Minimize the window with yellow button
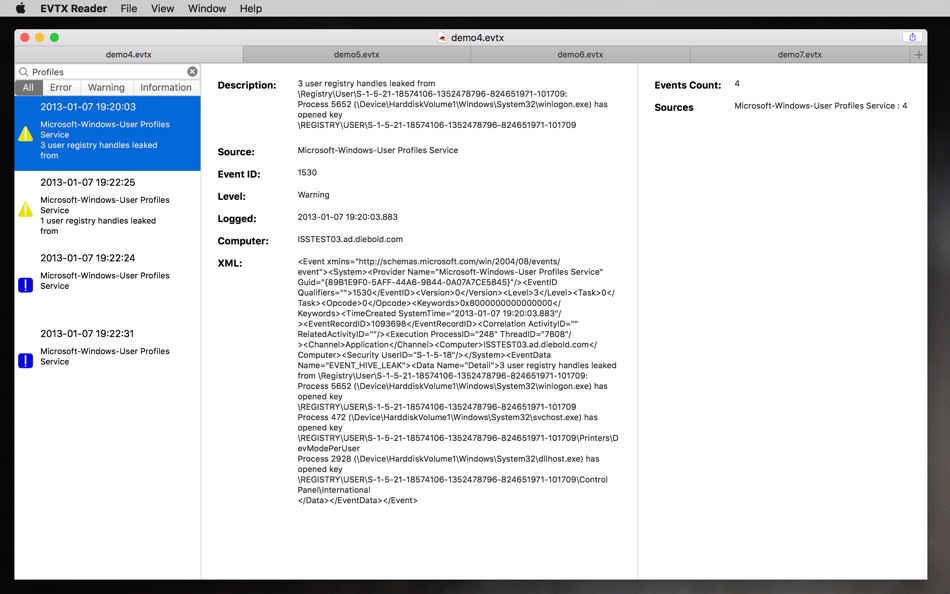The image size is (950, 594). point(39,38)
